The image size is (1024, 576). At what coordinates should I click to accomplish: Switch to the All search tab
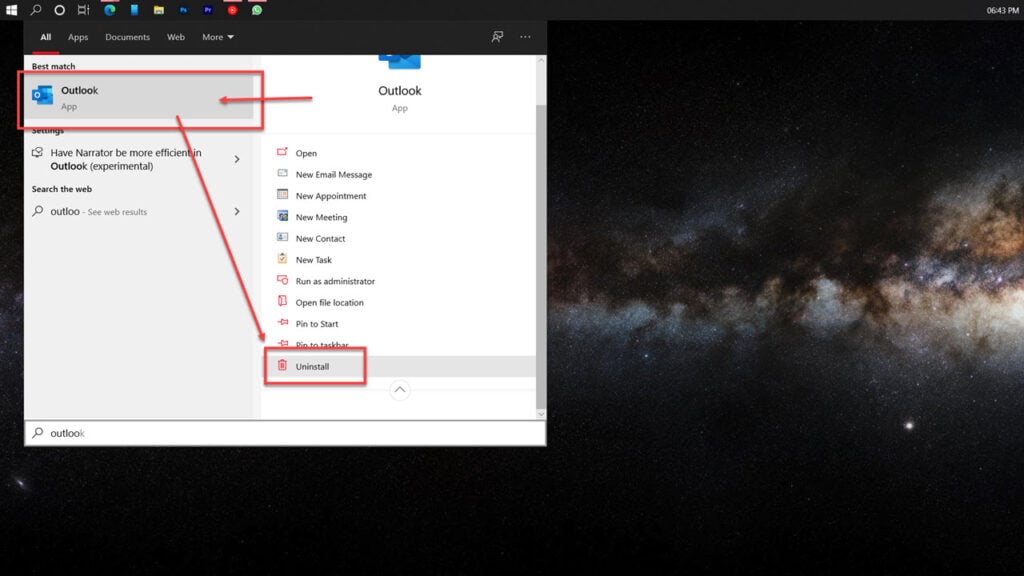45,37
